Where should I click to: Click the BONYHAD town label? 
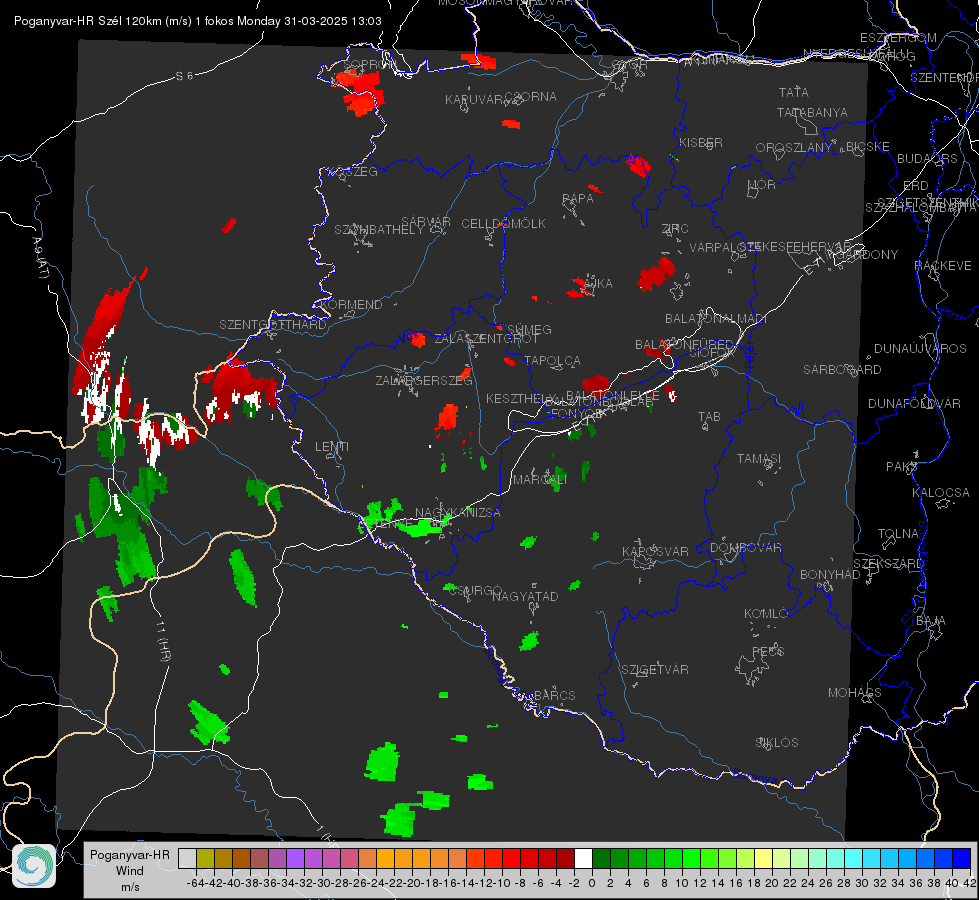click(x=830, y=575)
